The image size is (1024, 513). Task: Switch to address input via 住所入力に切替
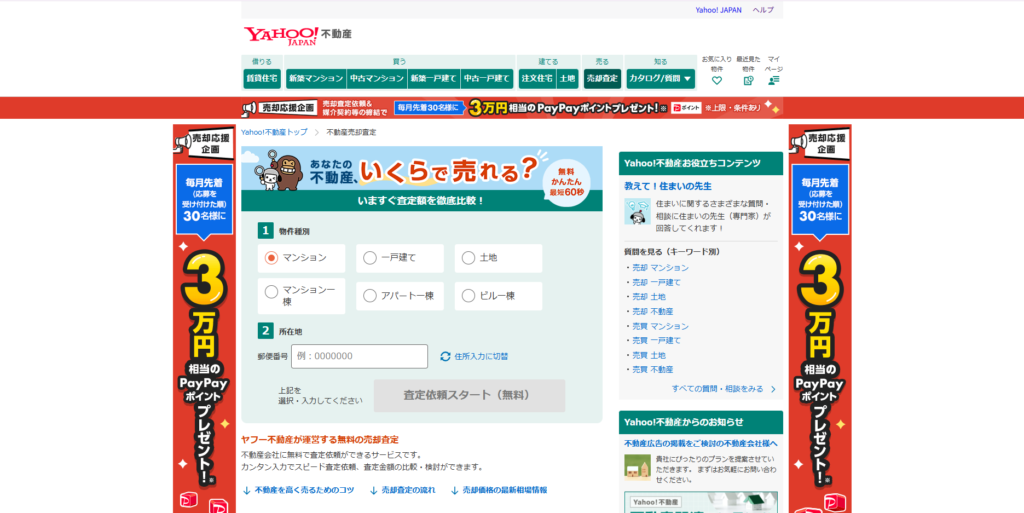tap(481, 356)
